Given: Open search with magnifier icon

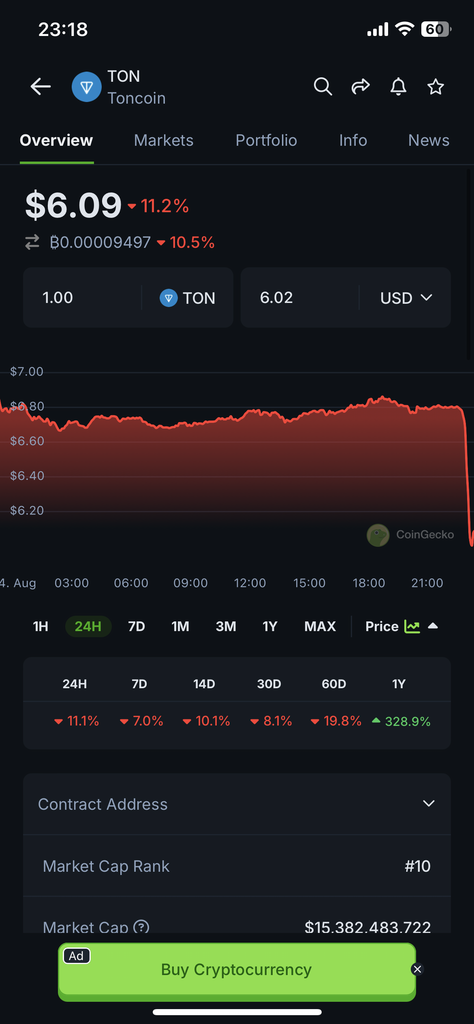Looking at the screenshot, I should tap(323, 86).
